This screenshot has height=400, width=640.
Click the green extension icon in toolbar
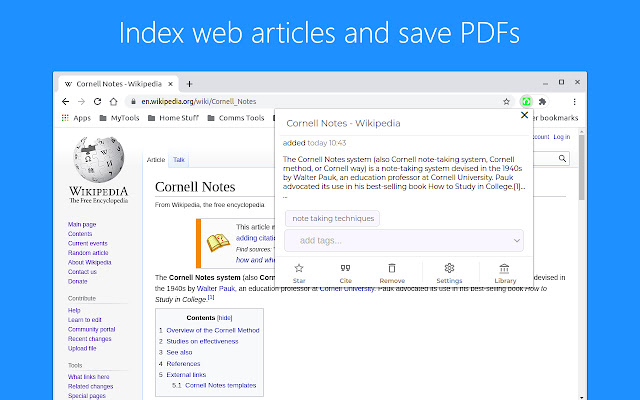527,102
